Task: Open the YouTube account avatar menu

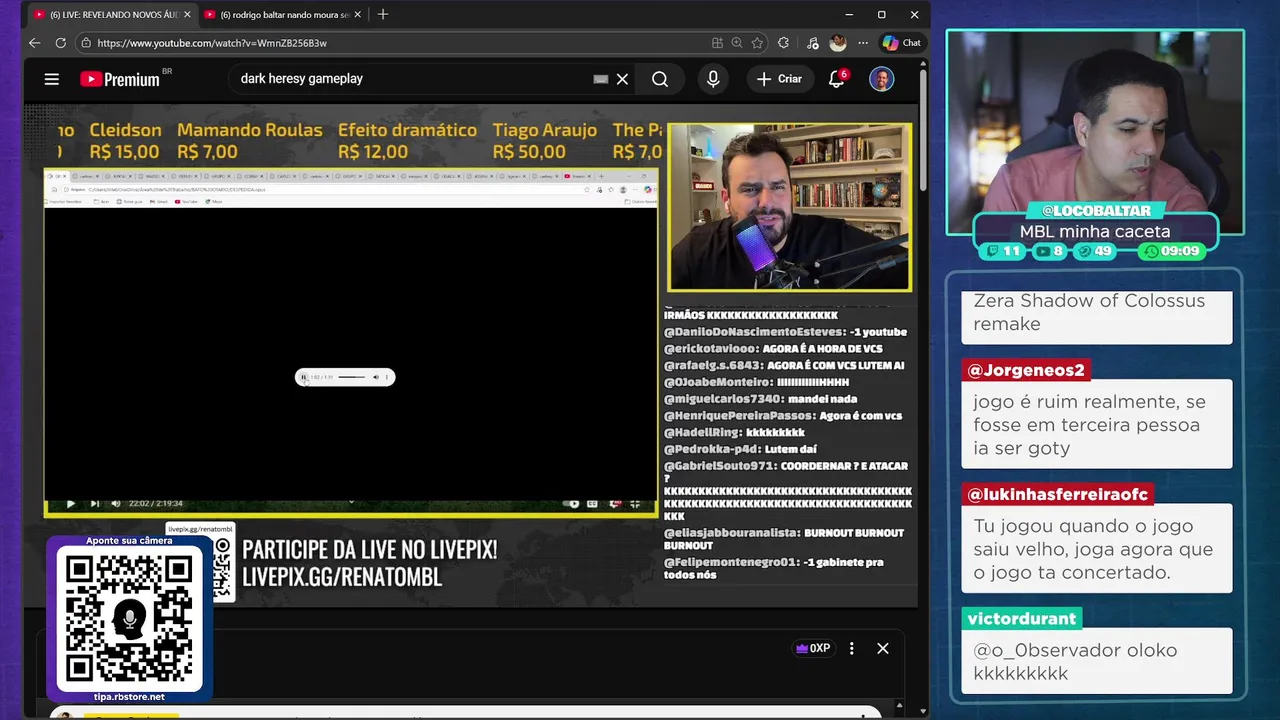Action: pos(881,79)
